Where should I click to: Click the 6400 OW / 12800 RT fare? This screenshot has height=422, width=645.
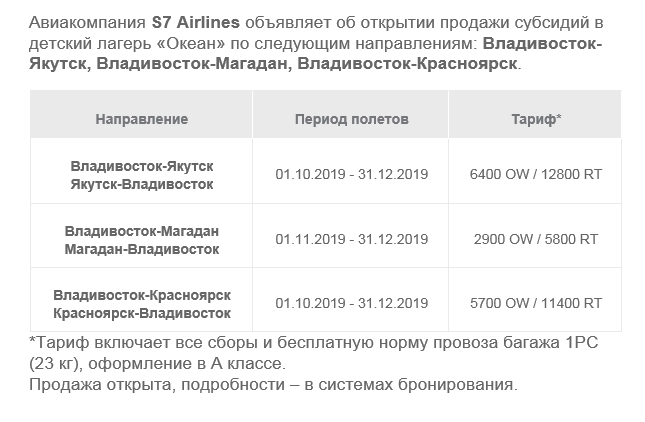pos(536,174)
